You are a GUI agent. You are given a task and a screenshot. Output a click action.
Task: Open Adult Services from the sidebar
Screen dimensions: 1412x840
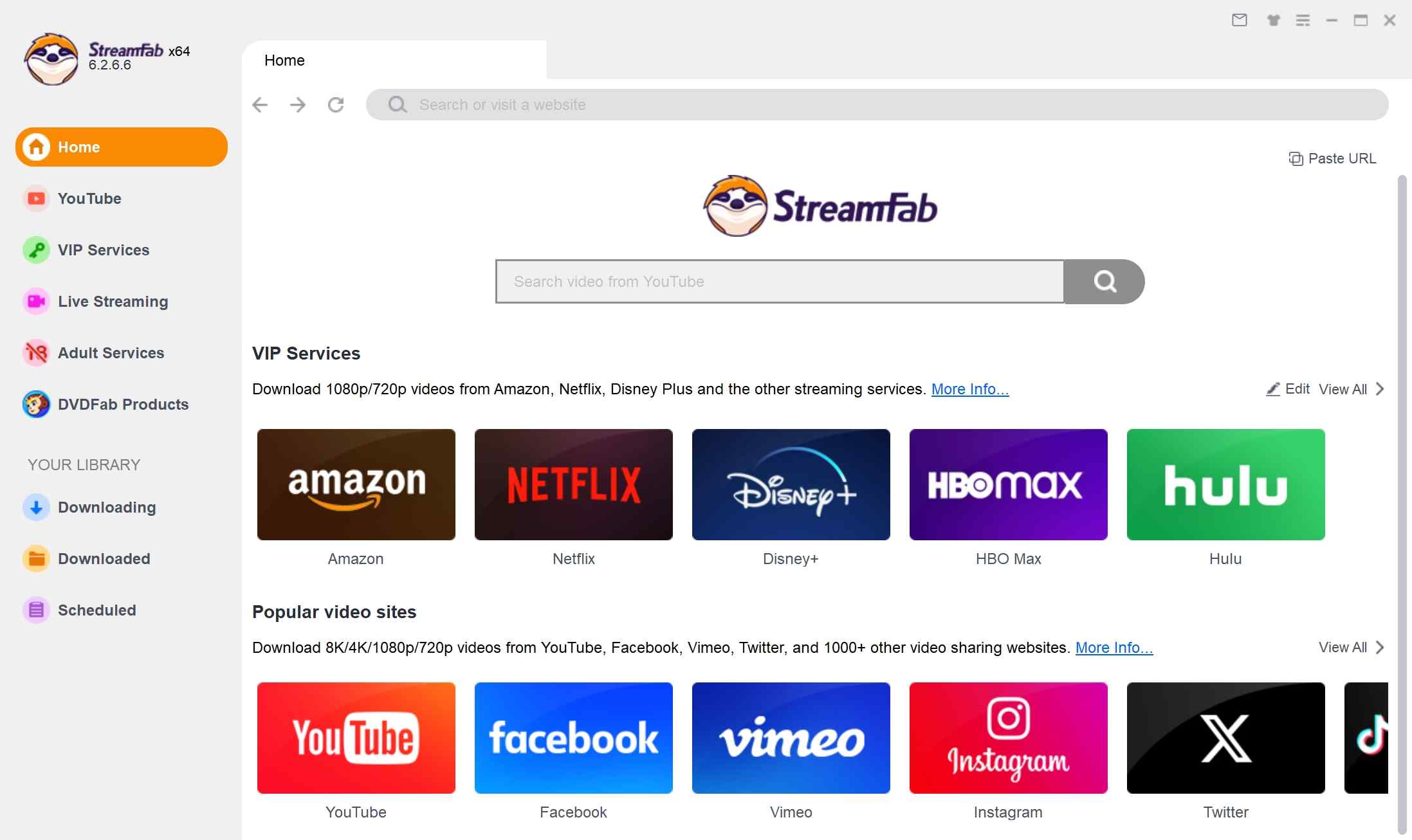[x=110, y=352]
